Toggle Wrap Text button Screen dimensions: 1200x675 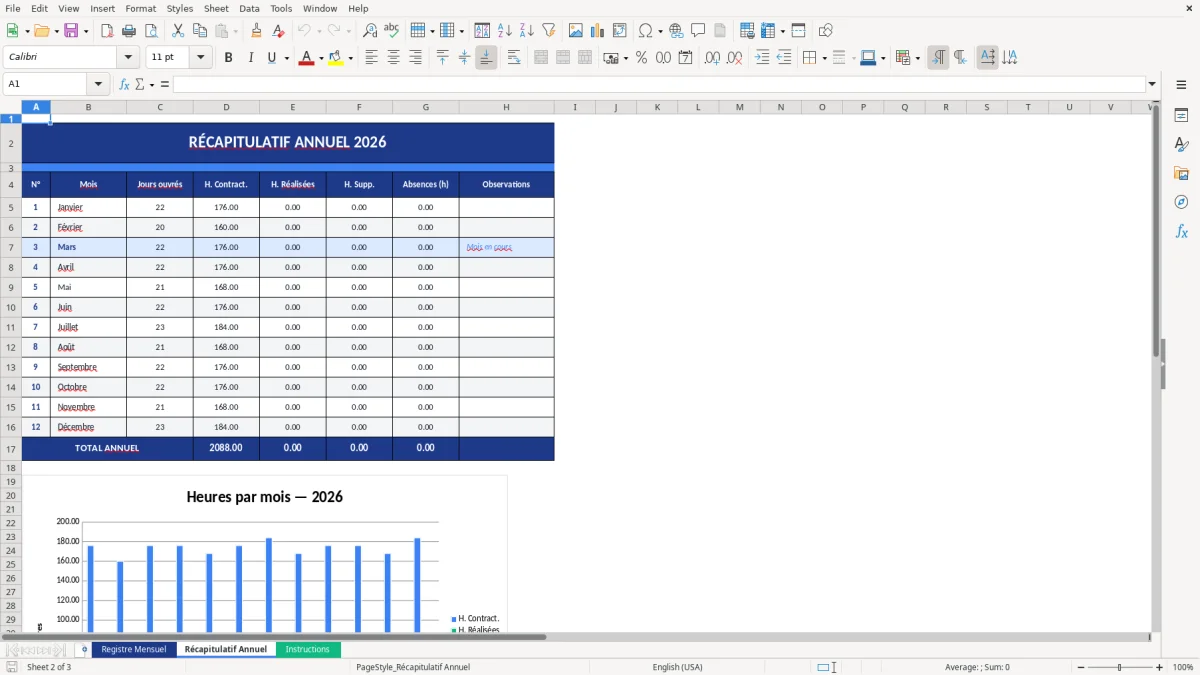click(514, 58)
